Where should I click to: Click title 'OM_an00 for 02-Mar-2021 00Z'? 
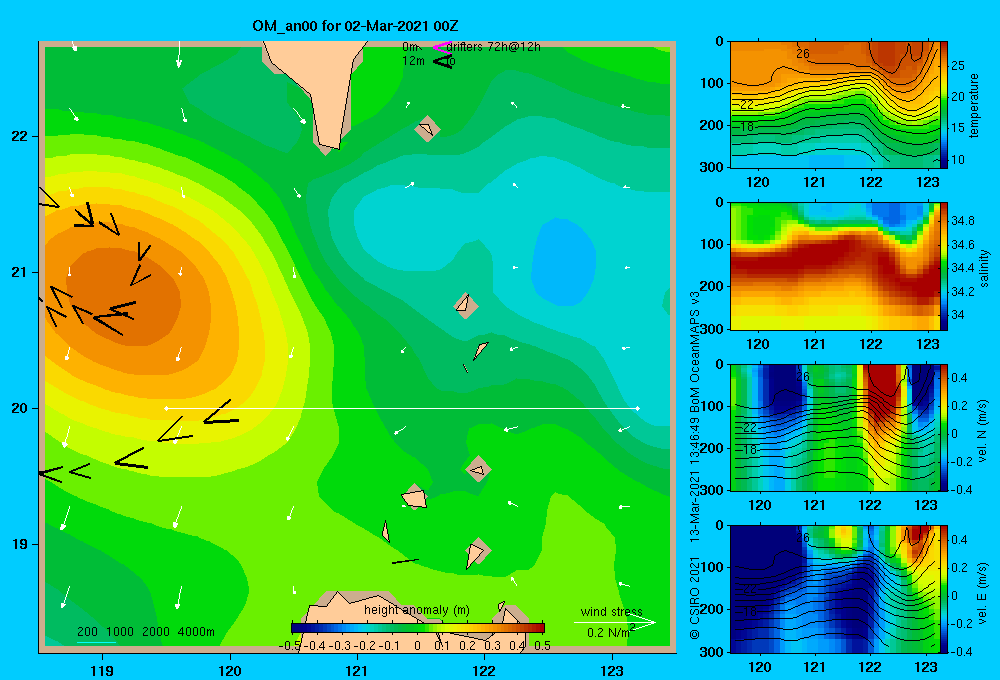[355, 26]
